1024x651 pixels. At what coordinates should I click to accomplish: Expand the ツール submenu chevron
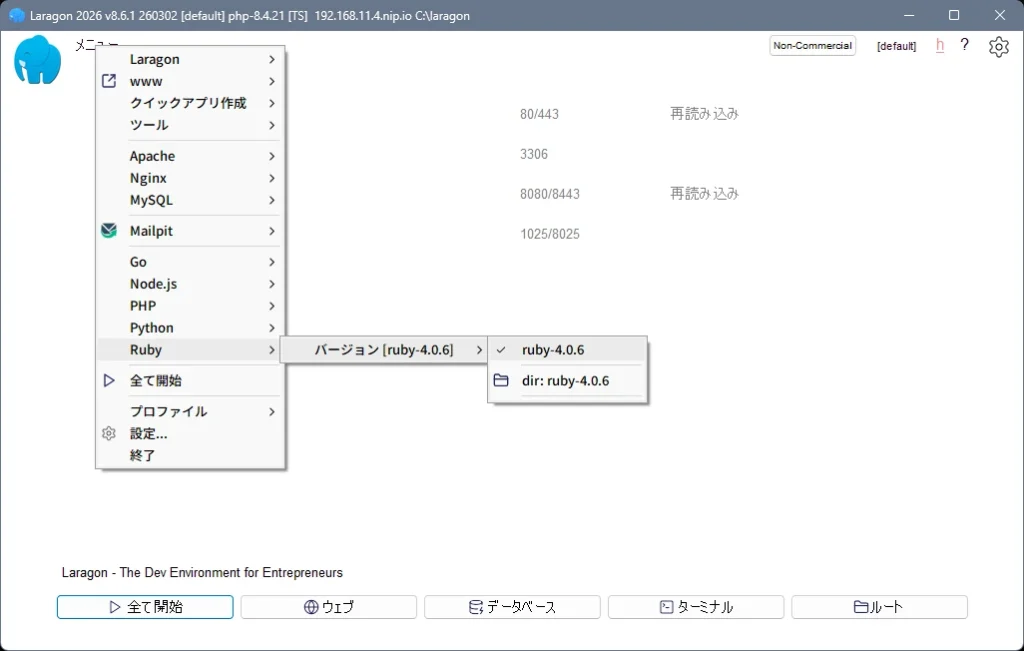(x=272, y=125)
